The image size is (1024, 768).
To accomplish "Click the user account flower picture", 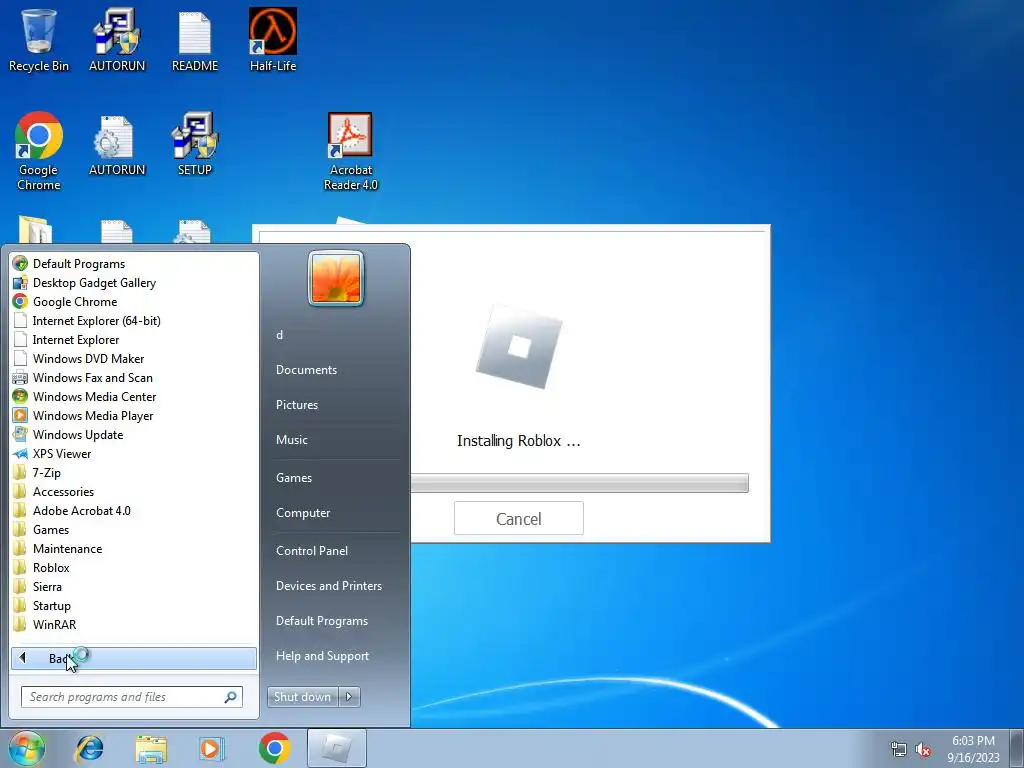I will 336,278.
